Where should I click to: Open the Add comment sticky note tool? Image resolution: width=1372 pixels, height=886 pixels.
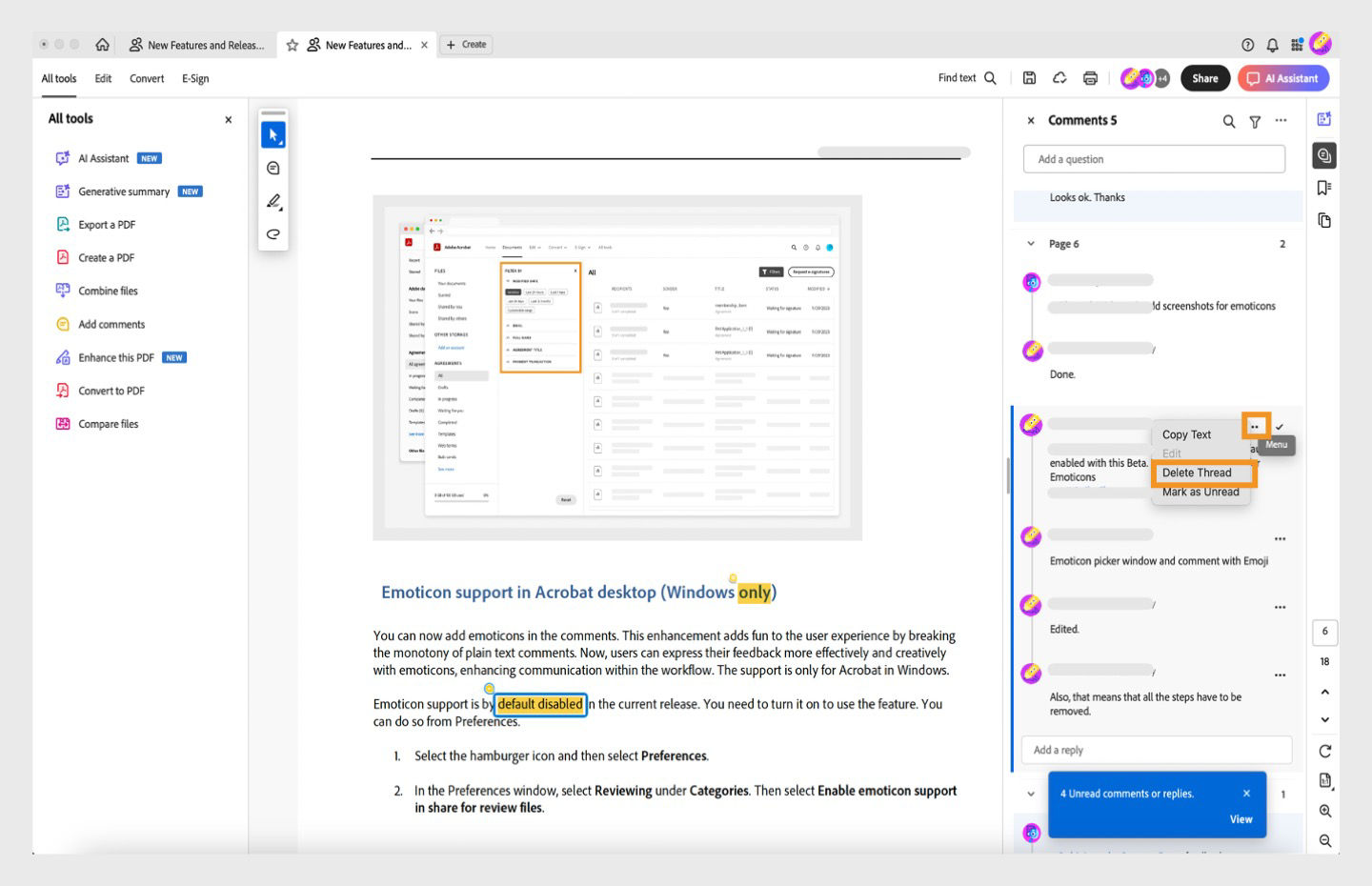272,168
